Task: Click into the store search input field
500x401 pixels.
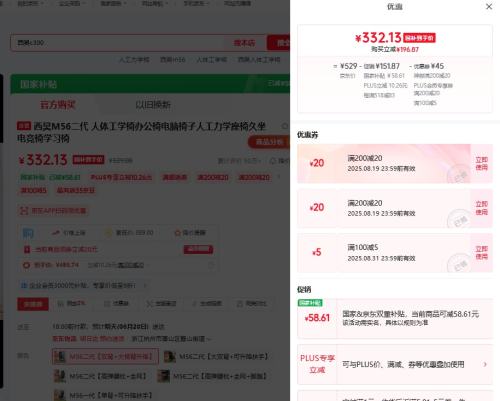Action: pyautogui.click(x=122, y=43)
